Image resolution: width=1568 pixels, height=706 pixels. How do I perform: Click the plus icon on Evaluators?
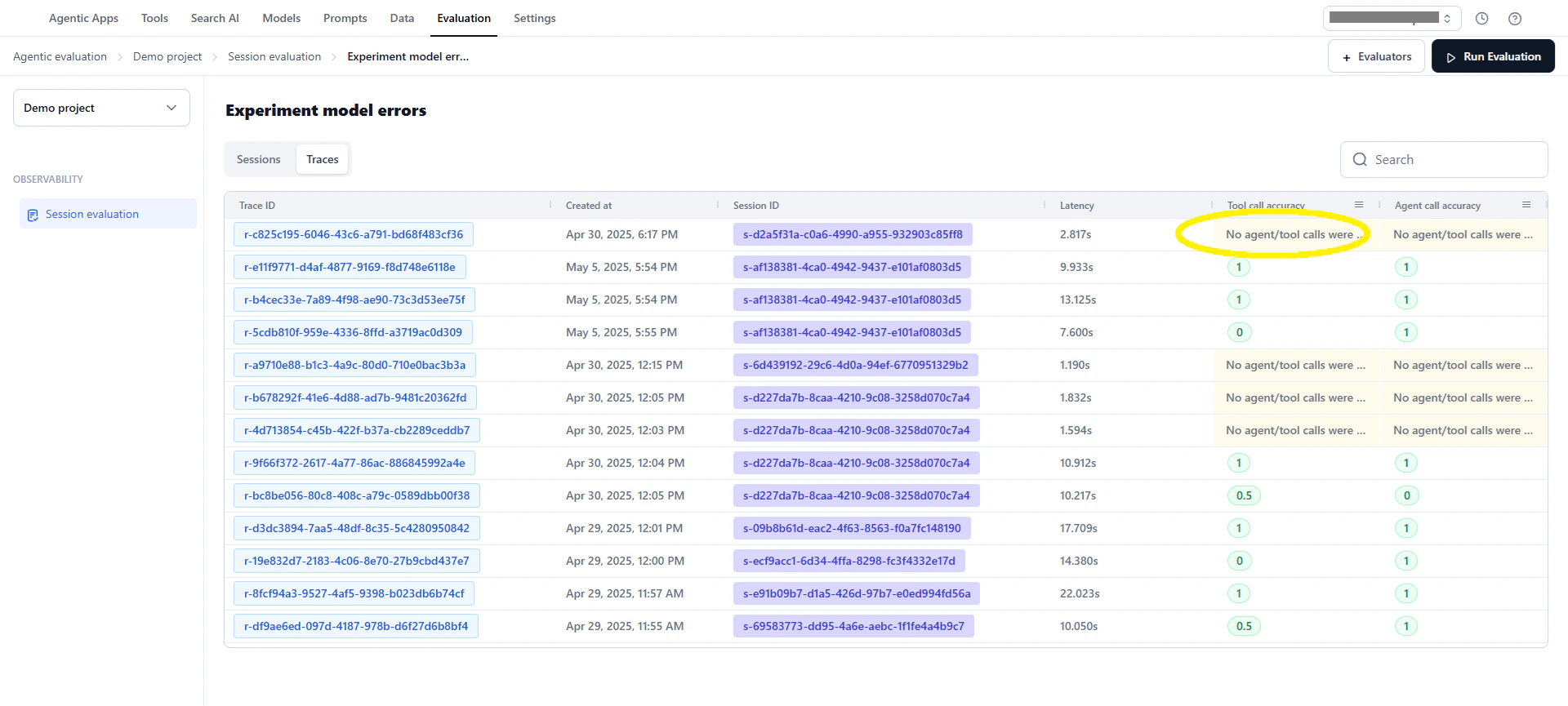[1347, 57]
